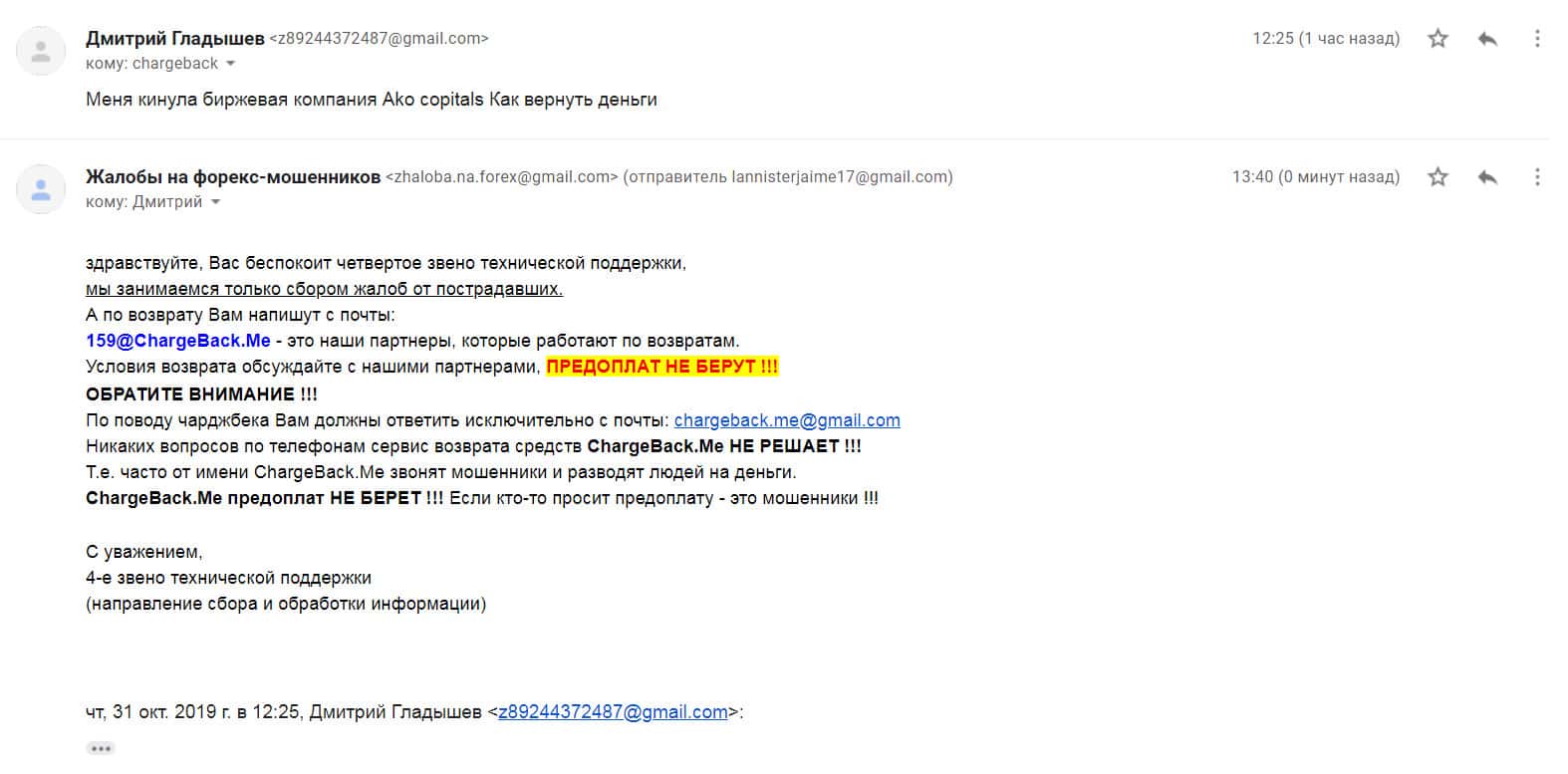Show trimmed quoted content ellipsis
The image size is (1568, 774).
tap(101, 748)
